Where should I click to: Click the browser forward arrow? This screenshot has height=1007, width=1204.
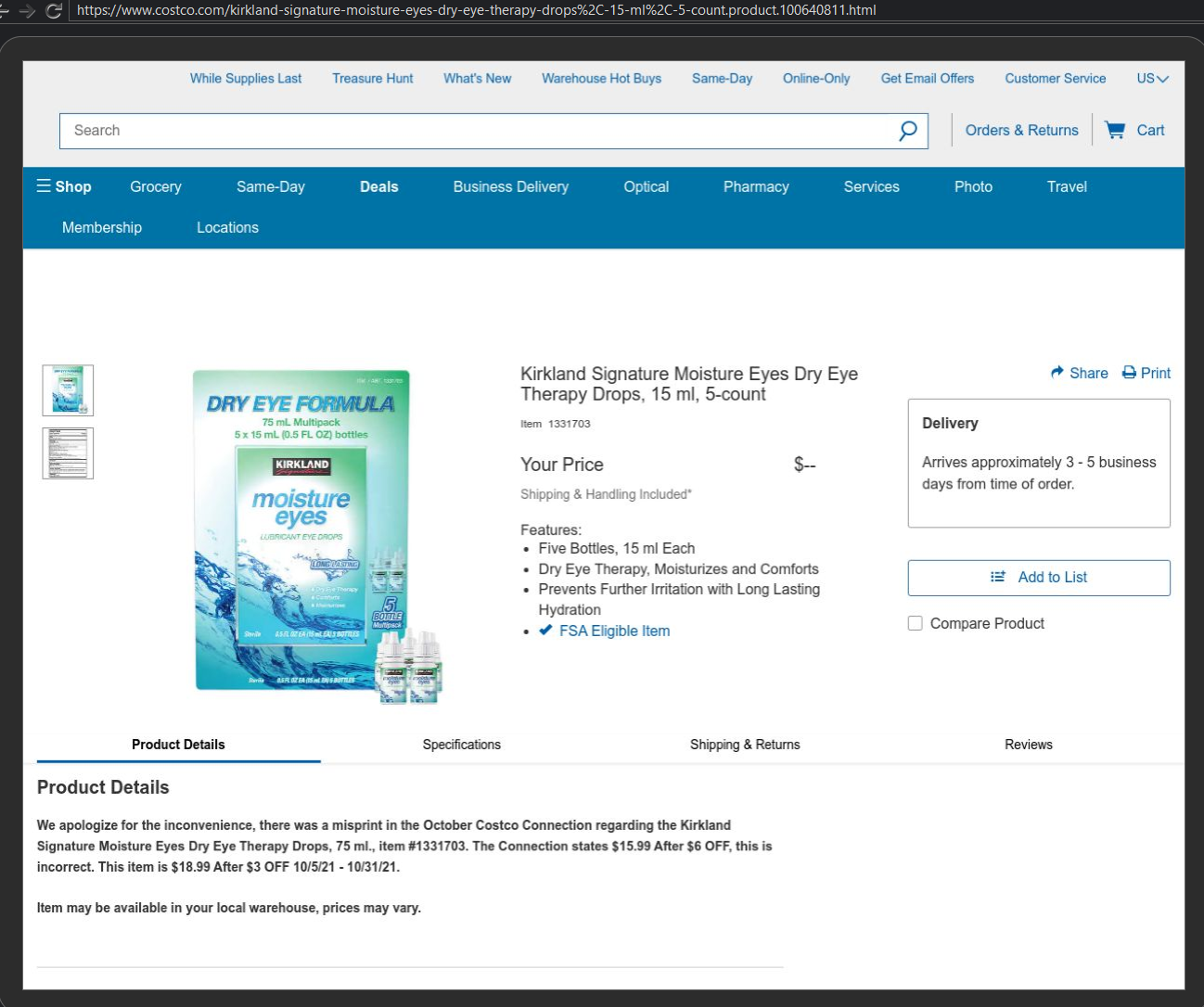(27, 10)
